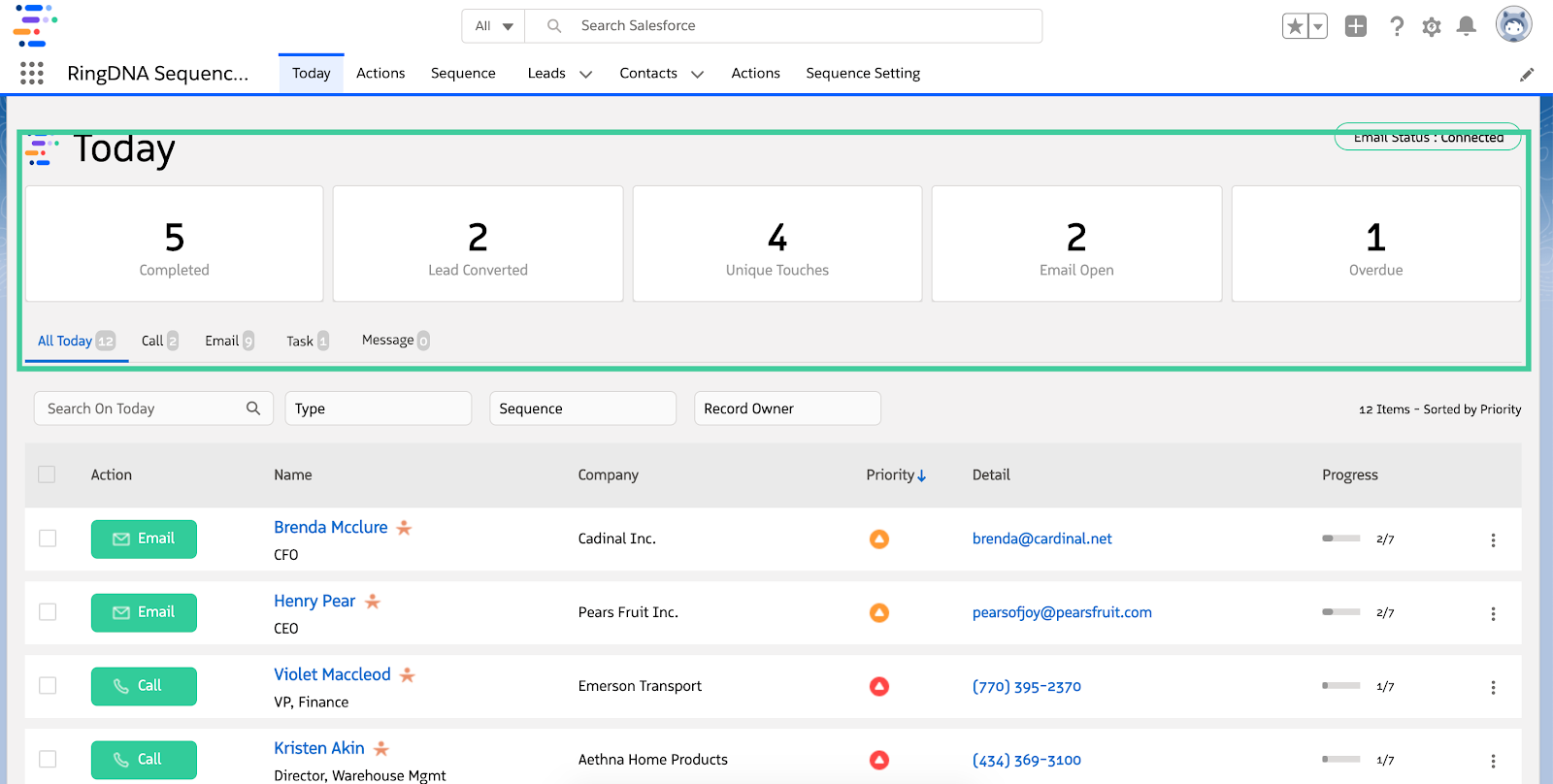Open the row menu for Brenda Mcclure
The width and height of the screenshot is (1553, 784).
tap(1493, 540)
